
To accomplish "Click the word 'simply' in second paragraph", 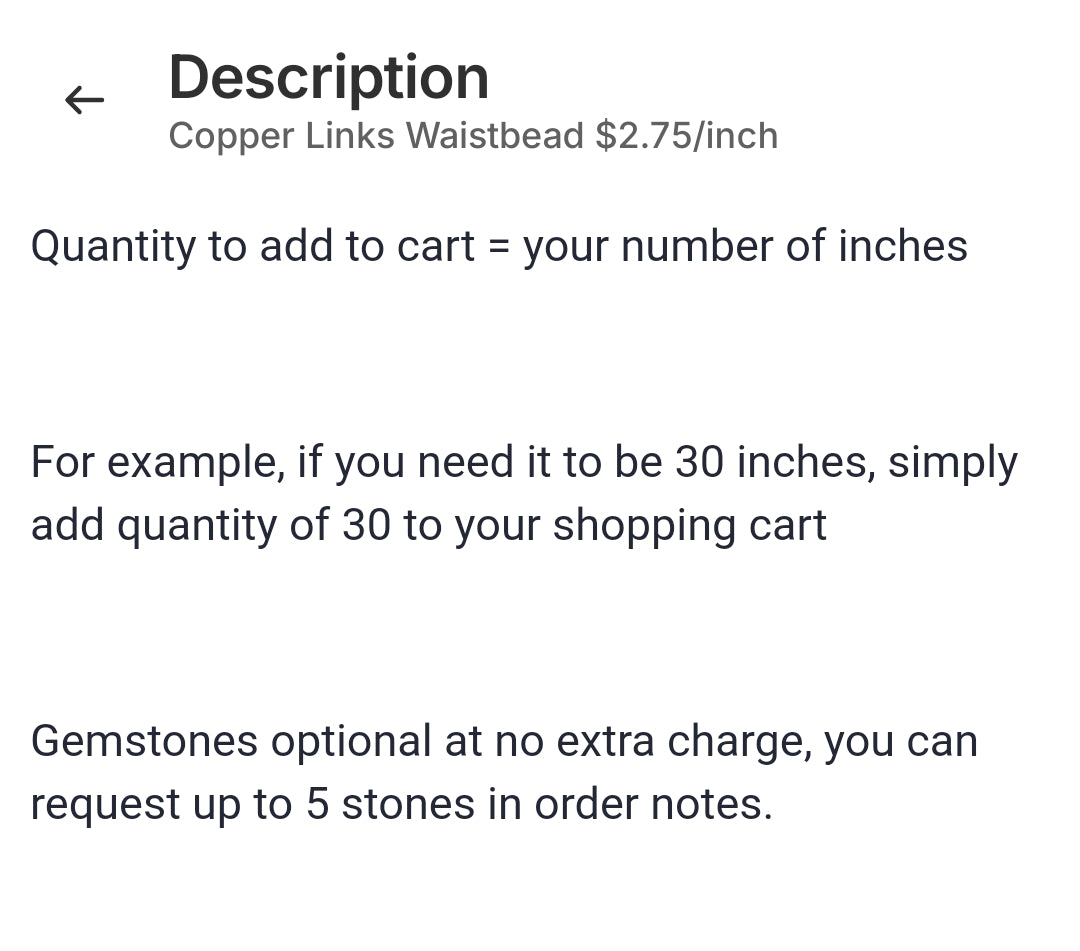I will tap(952, 462).
